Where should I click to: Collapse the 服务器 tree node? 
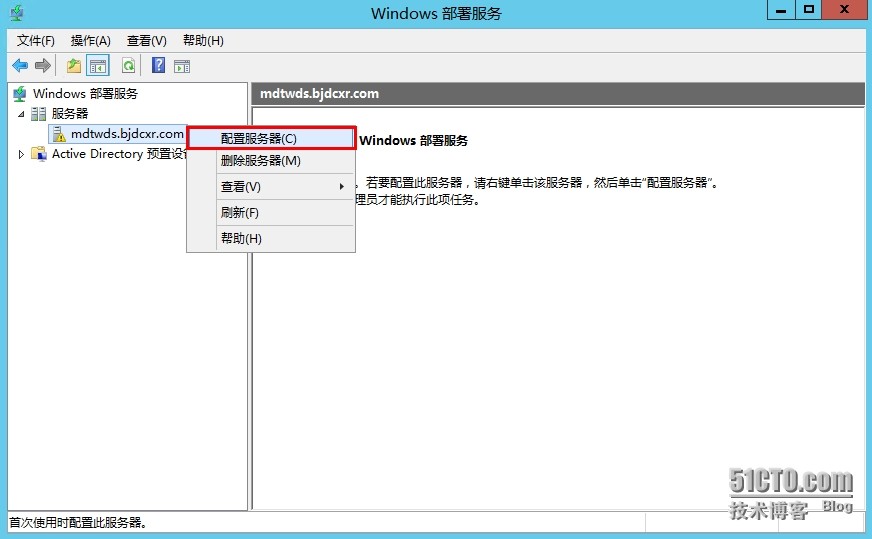[x=21, y=114]
